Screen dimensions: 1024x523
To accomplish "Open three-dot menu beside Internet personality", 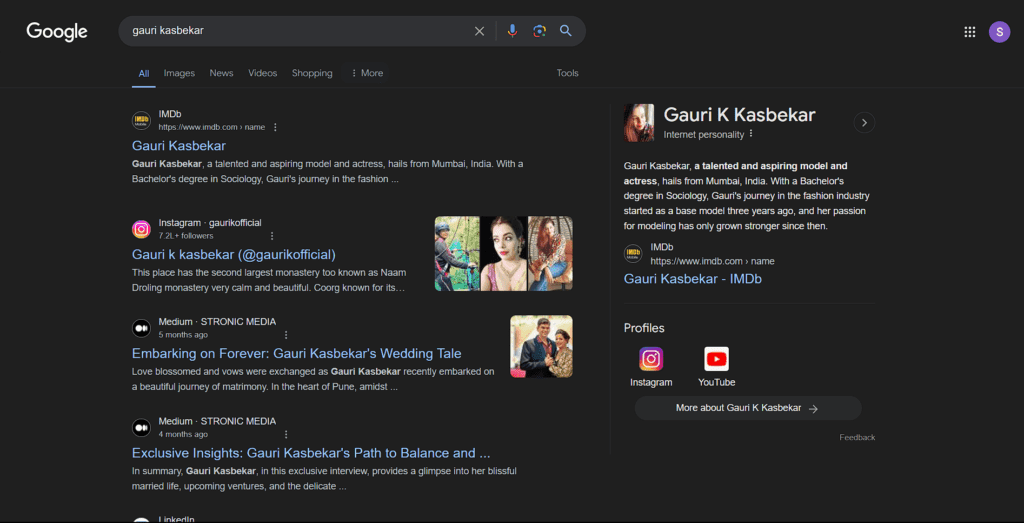I will (751, 134).
